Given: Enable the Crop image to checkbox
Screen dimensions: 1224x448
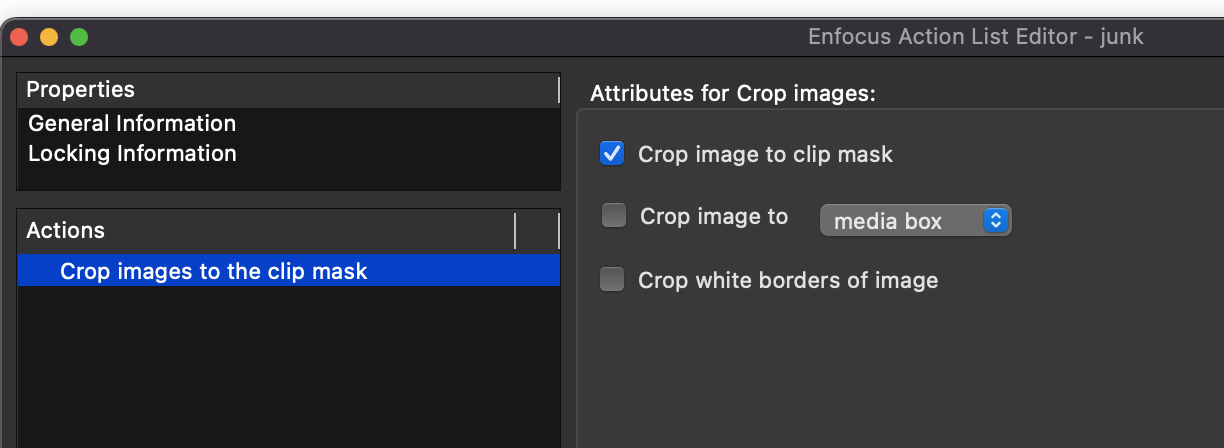Looking at the screenshot, I should pos(614,216).
